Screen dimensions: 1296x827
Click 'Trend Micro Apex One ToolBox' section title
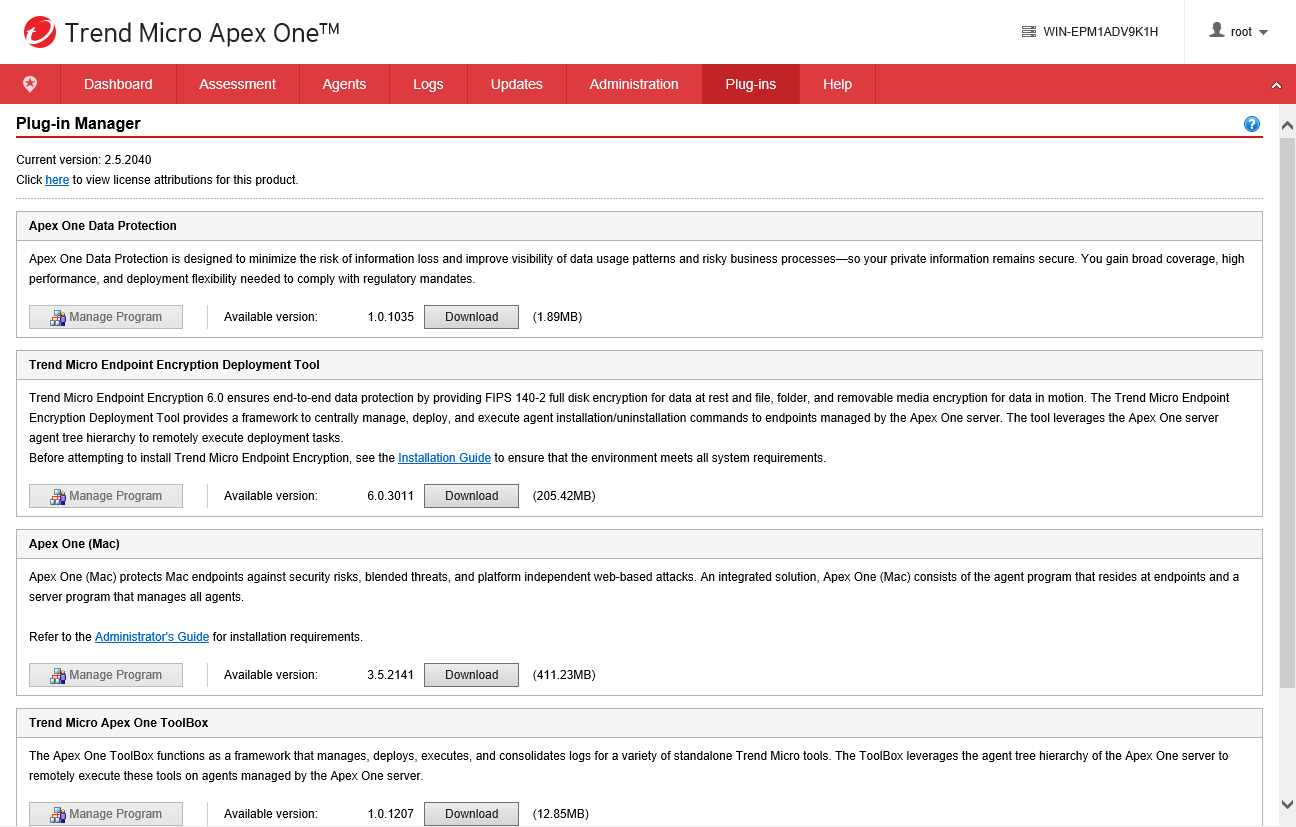[x=119, y=723]
